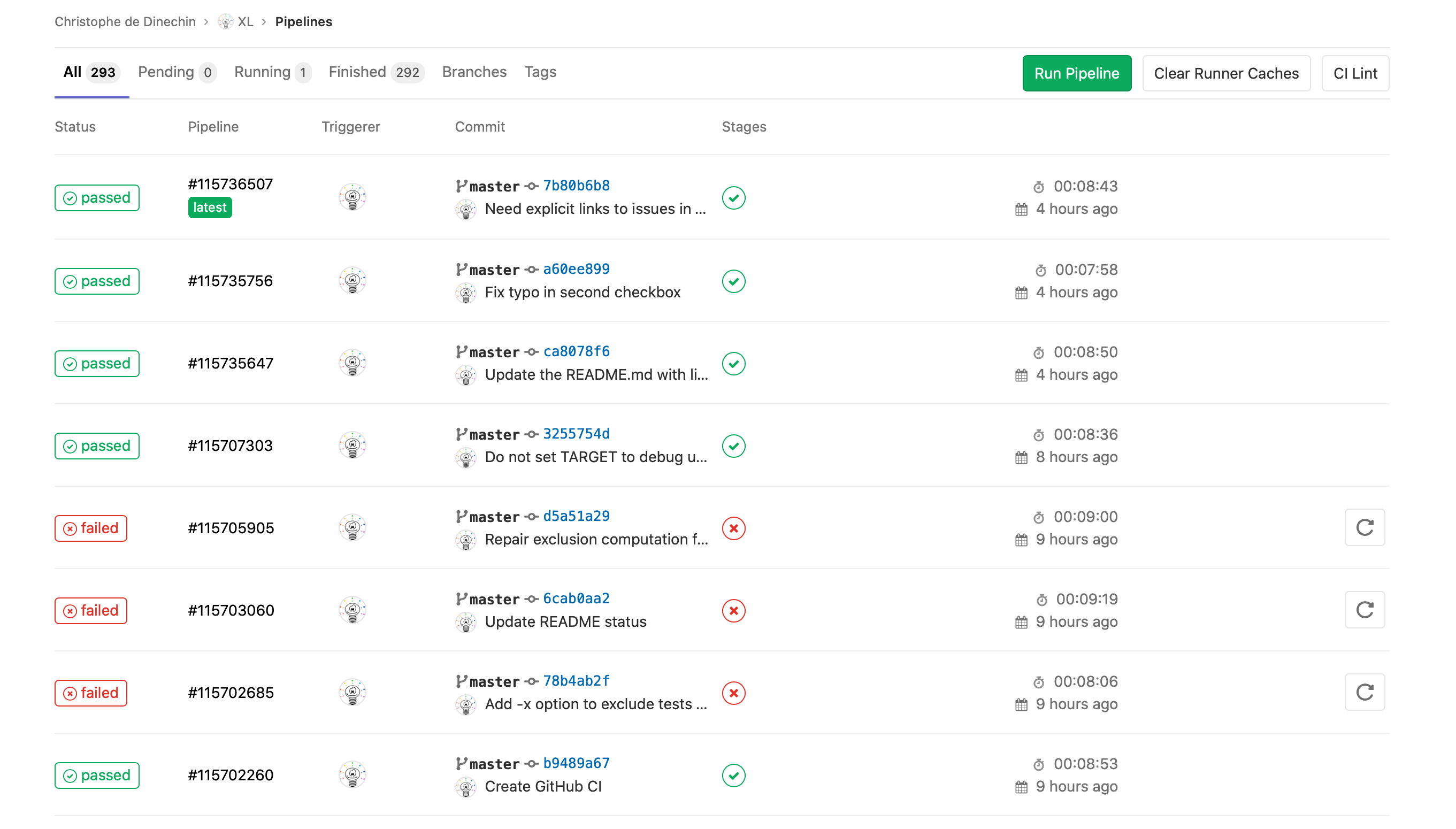Open triggerer avatar for pipeline #115702260
The image size is (1456, 829).
(x=352, y=775)
